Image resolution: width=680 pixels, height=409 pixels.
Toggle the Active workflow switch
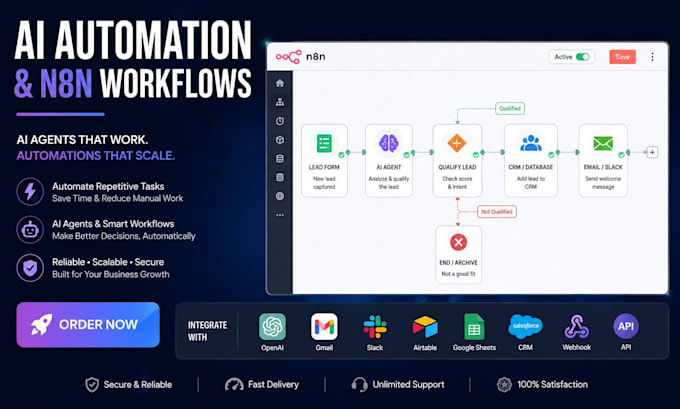583,57
